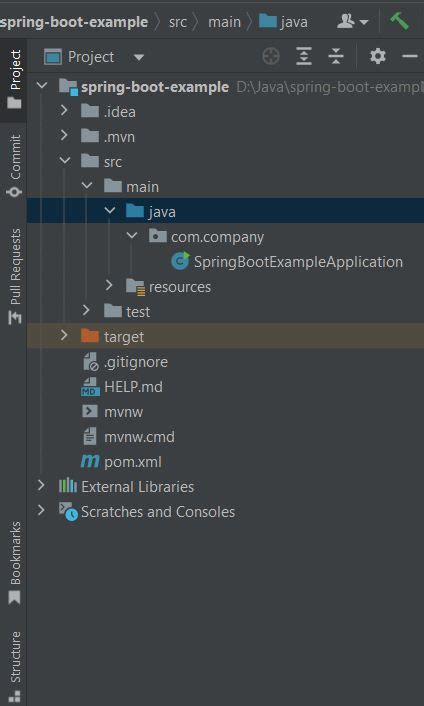Expand the resources folder
This screenshot has width=424, height=706.
click(109, 285)
